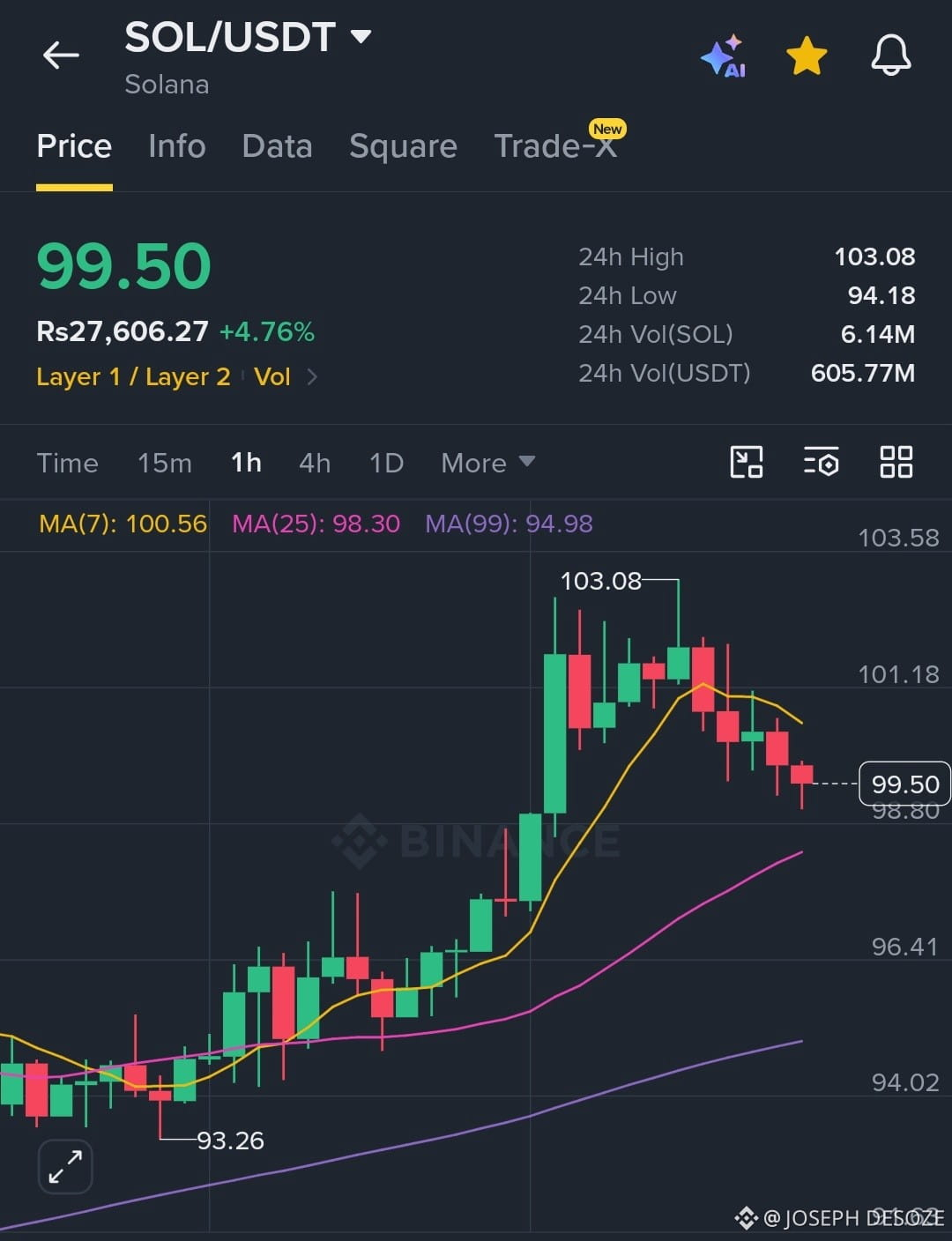952x1241 pixels.
Task: Click the MA(99): 94.98 indicator label
Action: (x=509, y=524)
